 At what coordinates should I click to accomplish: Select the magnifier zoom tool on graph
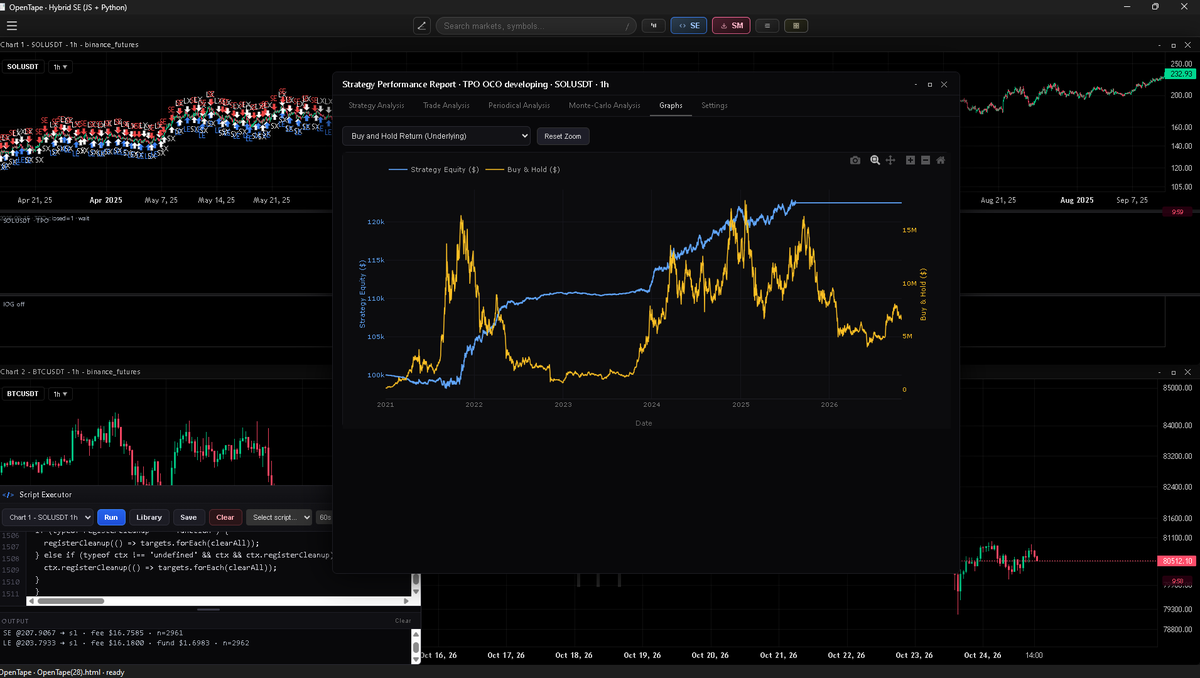[875, 160]
